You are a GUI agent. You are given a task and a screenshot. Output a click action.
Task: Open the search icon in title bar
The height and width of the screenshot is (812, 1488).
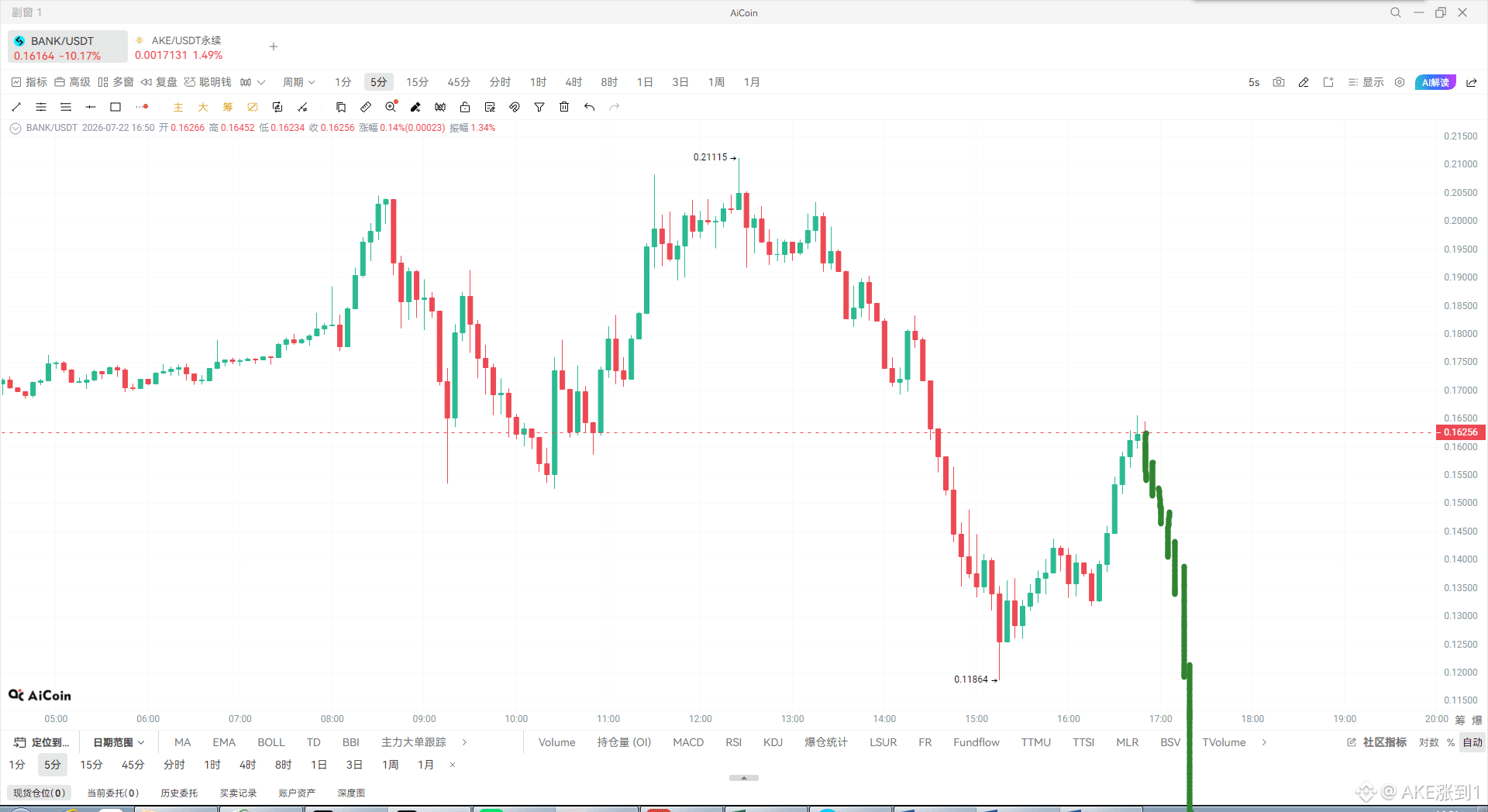pos(1396,12)
